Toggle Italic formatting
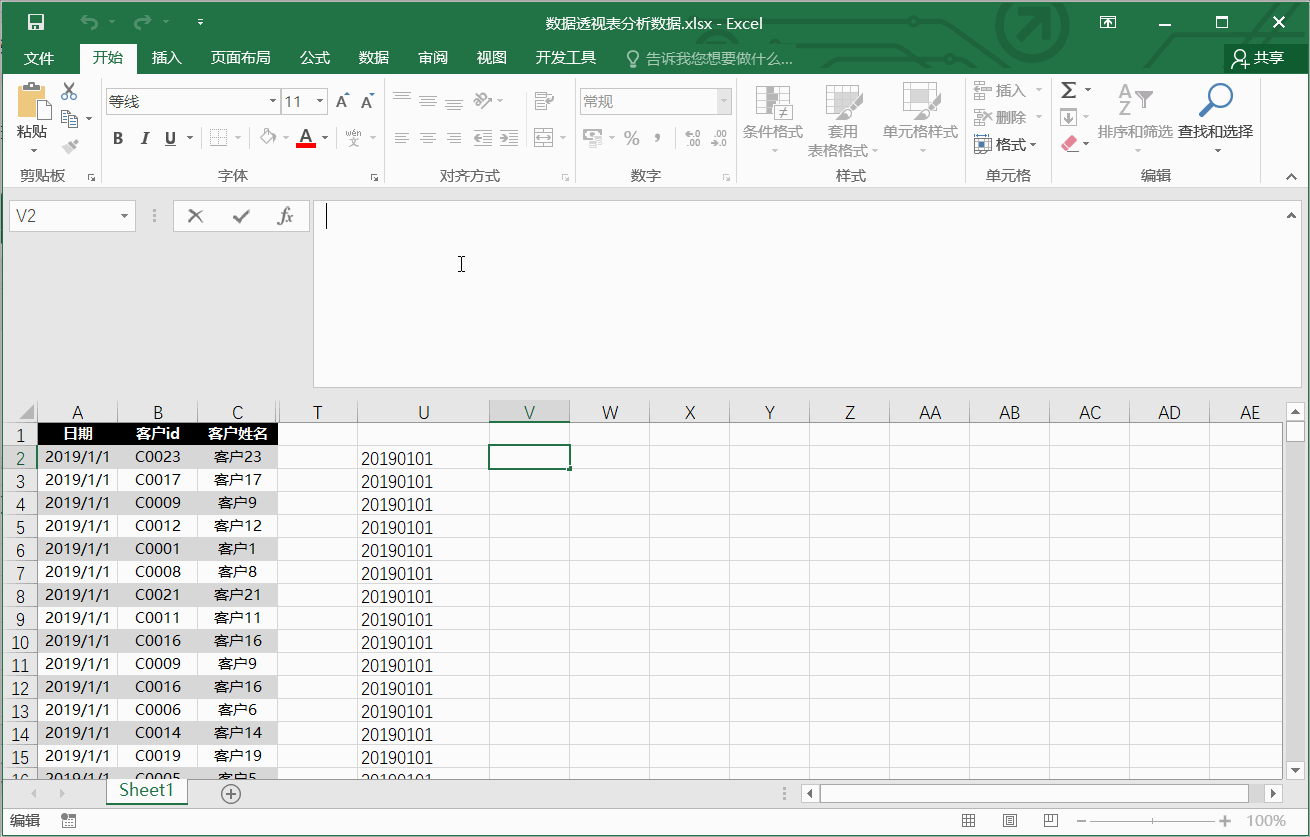 [x=144, y=138]
